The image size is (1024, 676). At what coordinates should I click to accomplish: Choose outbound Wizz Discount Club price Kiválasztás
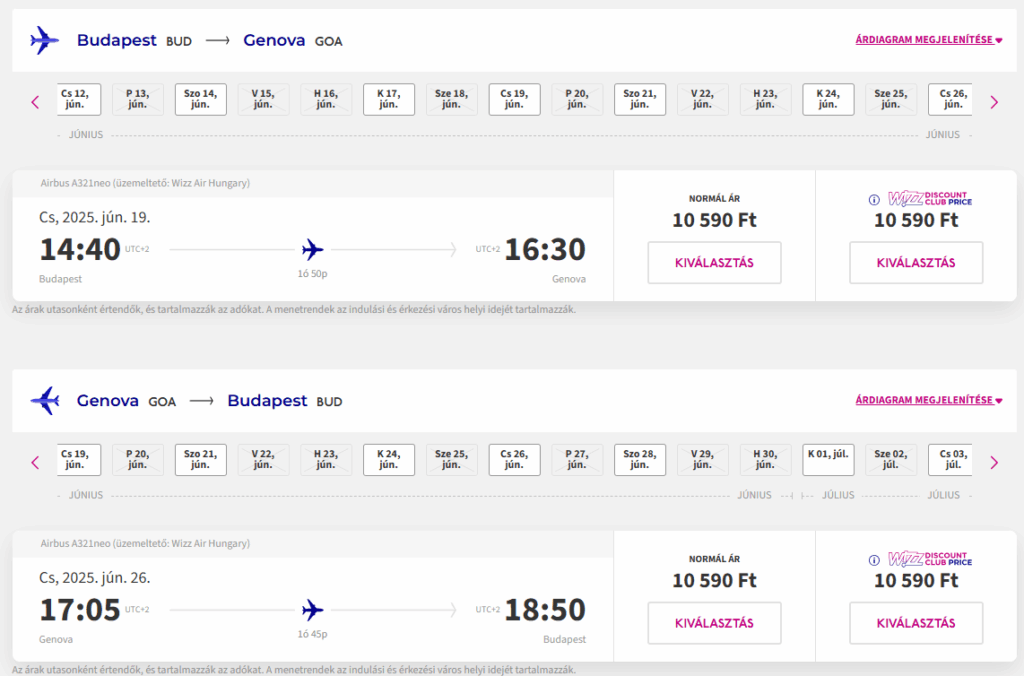pyautogui.click(x=916, y=263)
